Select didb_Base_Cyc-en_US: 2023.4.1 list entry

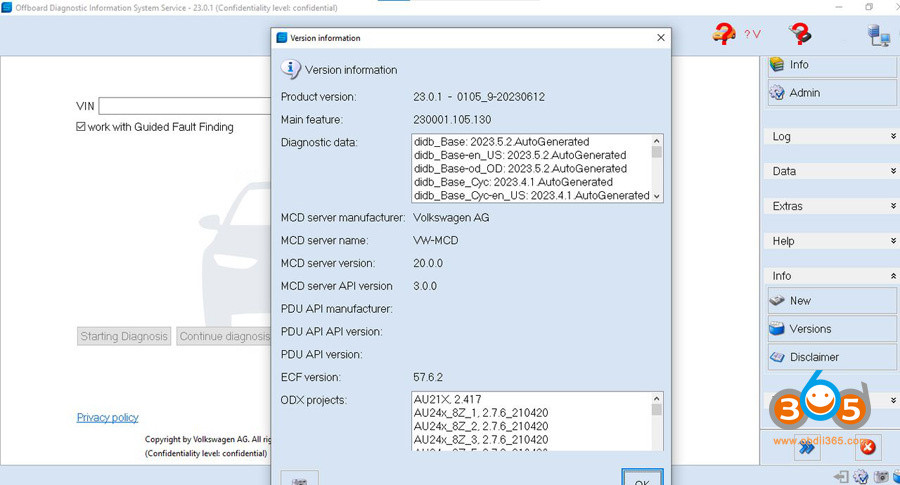pyautogui.click(x=532, y=196)
